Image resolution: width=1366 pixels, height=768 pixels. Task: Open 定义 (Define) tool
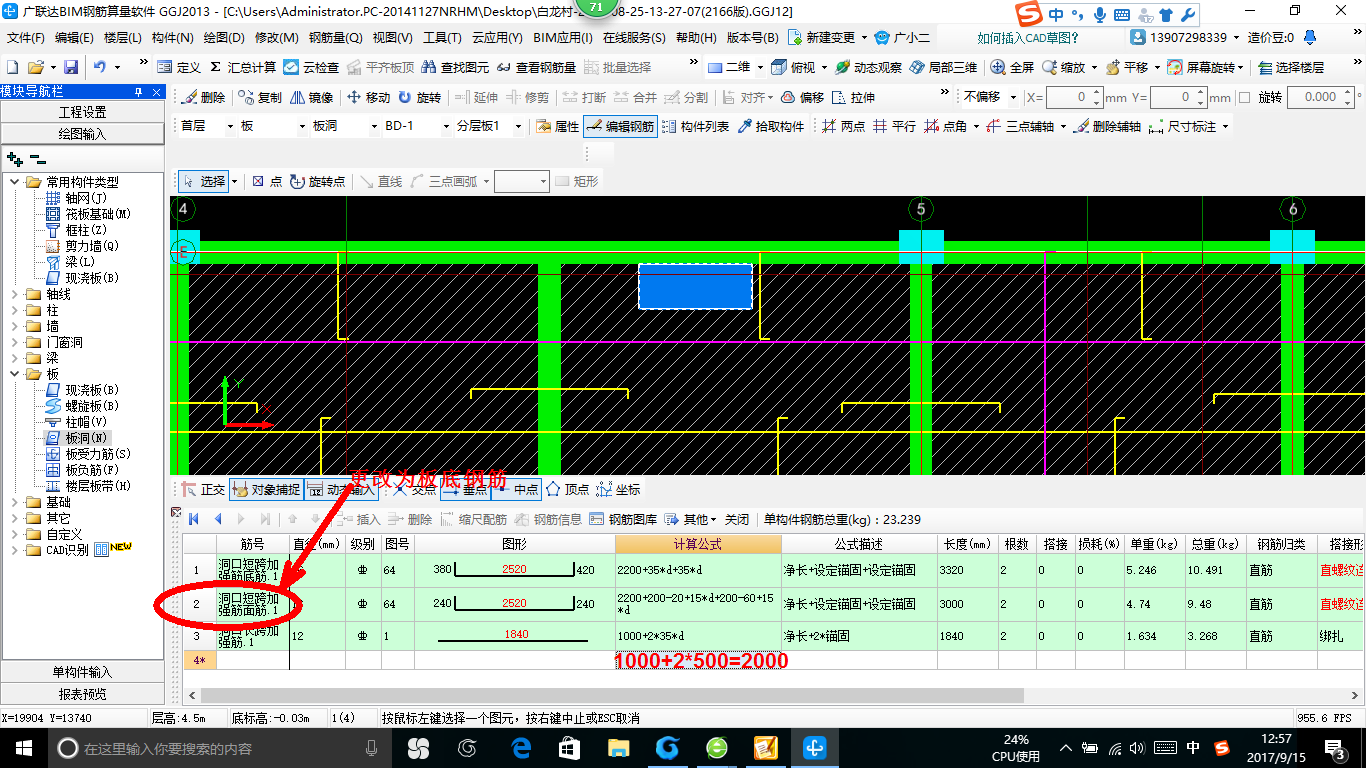coord(179,67)
